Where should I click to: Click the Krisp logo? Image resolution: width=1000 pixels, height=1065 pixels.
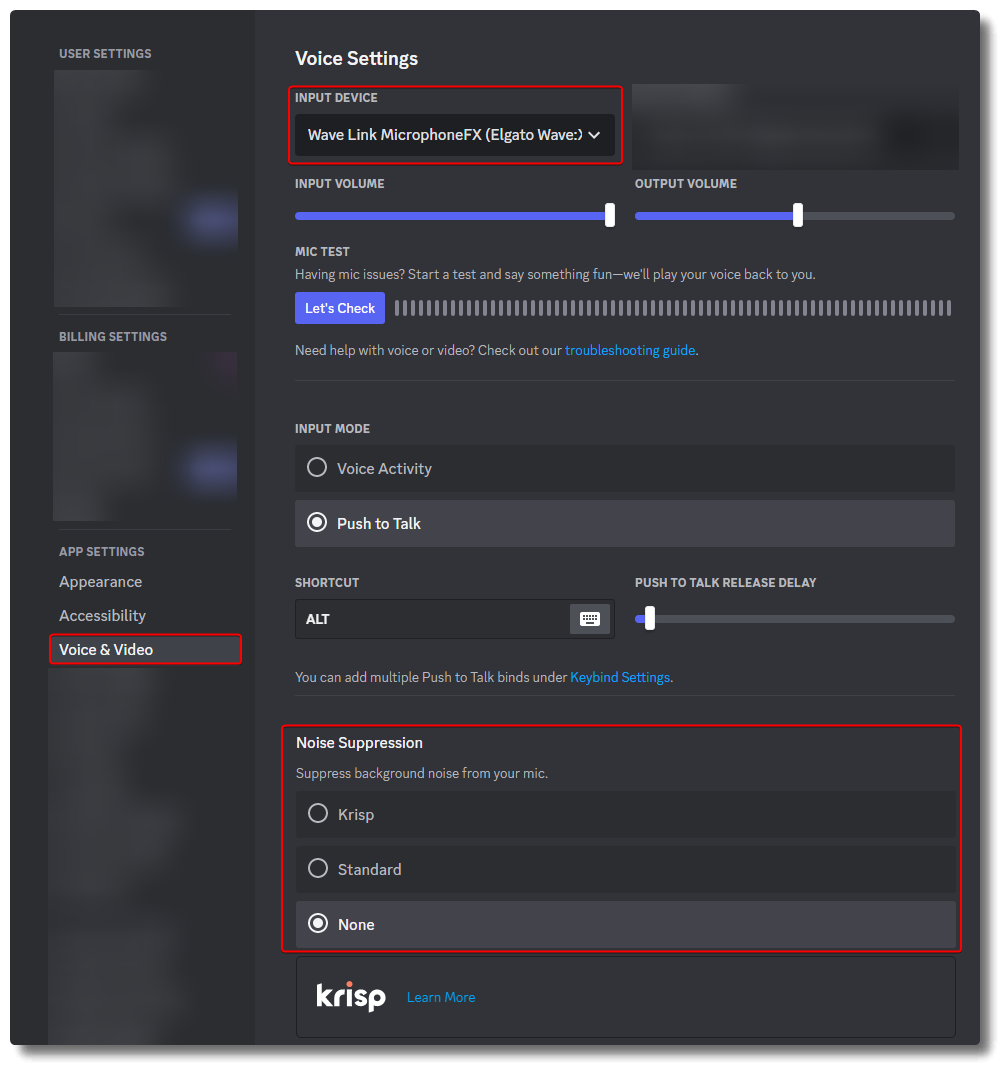click(x=351, y=996)
